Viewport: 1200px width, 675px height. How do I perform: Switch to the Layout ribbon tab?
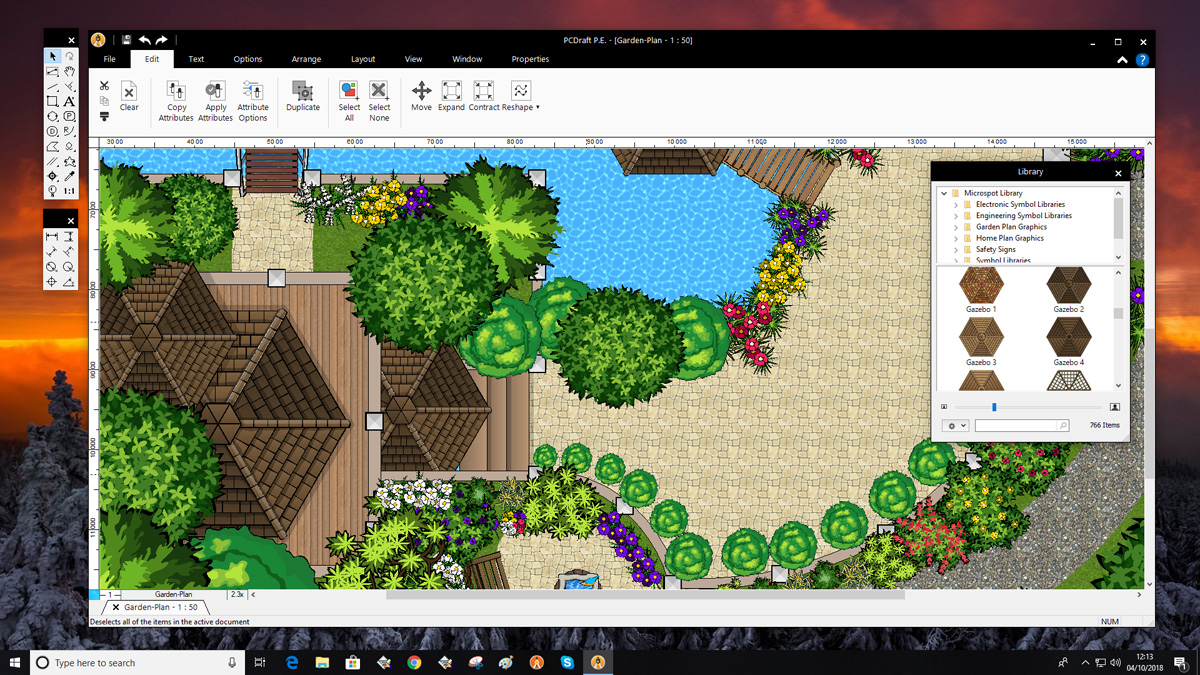click(x=363, y=59)
